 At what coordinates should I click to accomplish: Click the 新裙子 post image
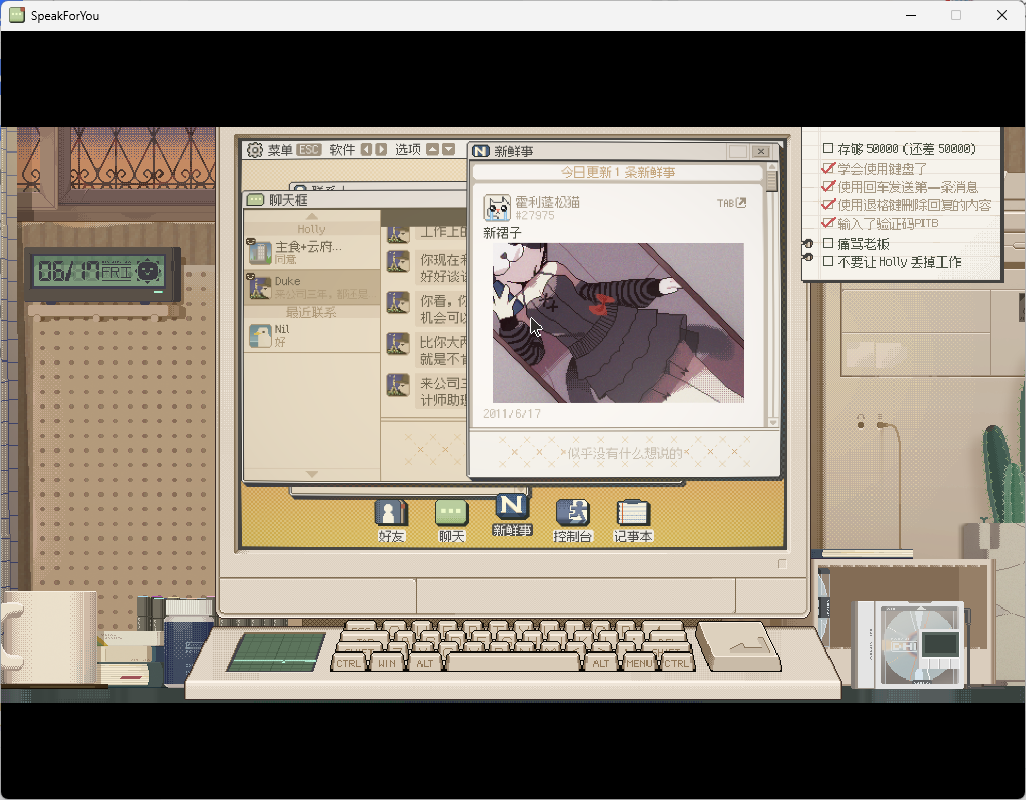[x=618, y=323]
